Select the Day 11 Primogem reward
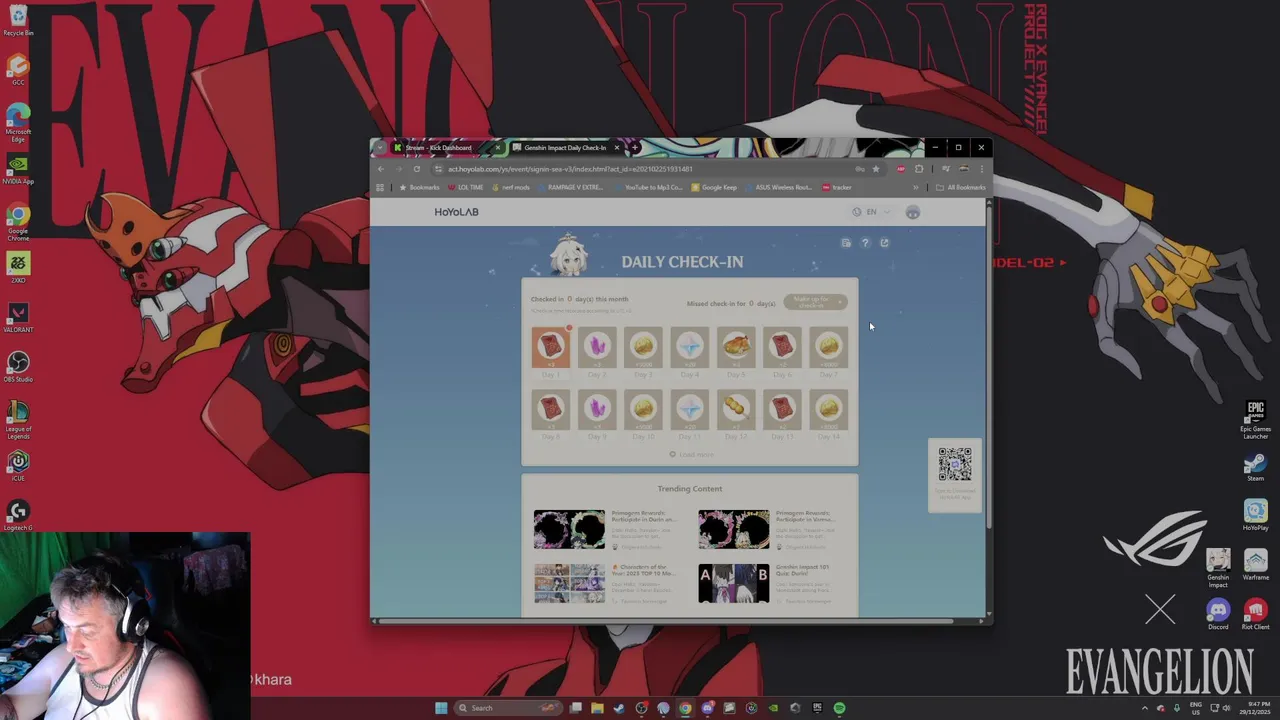This screenshot has height=720, width=1280. [690, 409]
